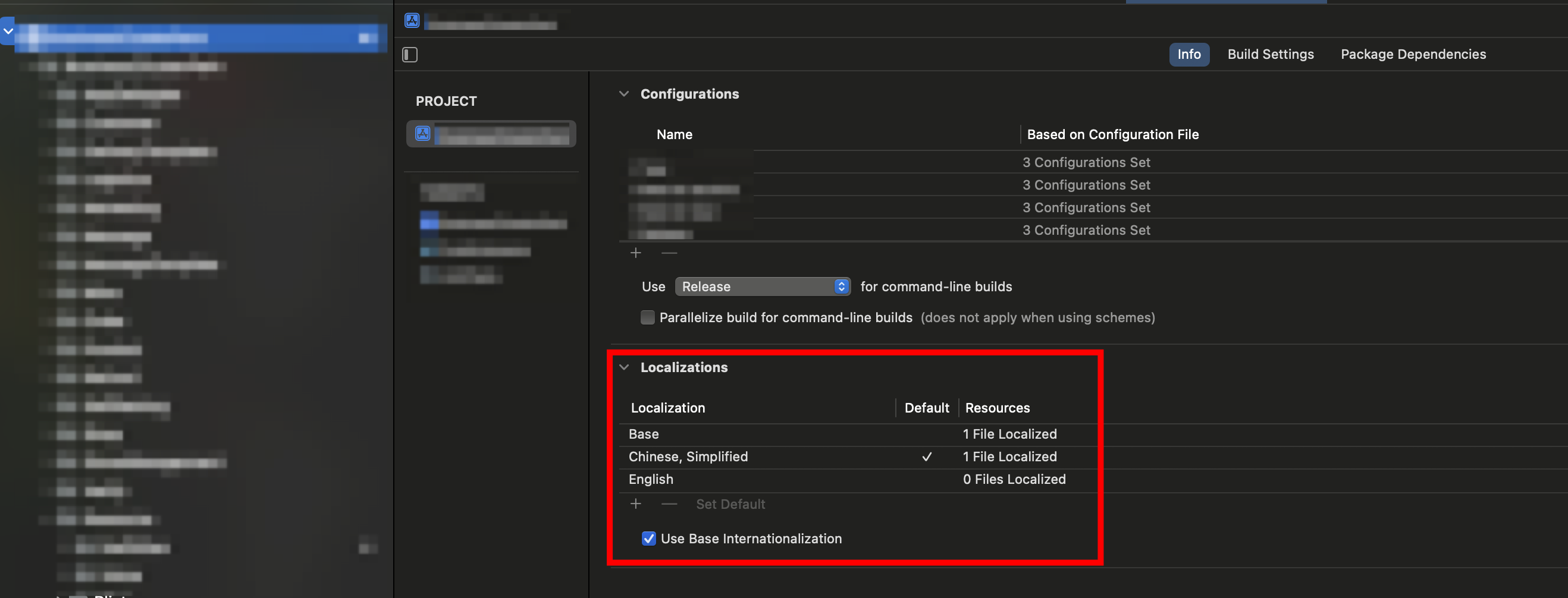Add a localization with plus icon

(635, 503)
